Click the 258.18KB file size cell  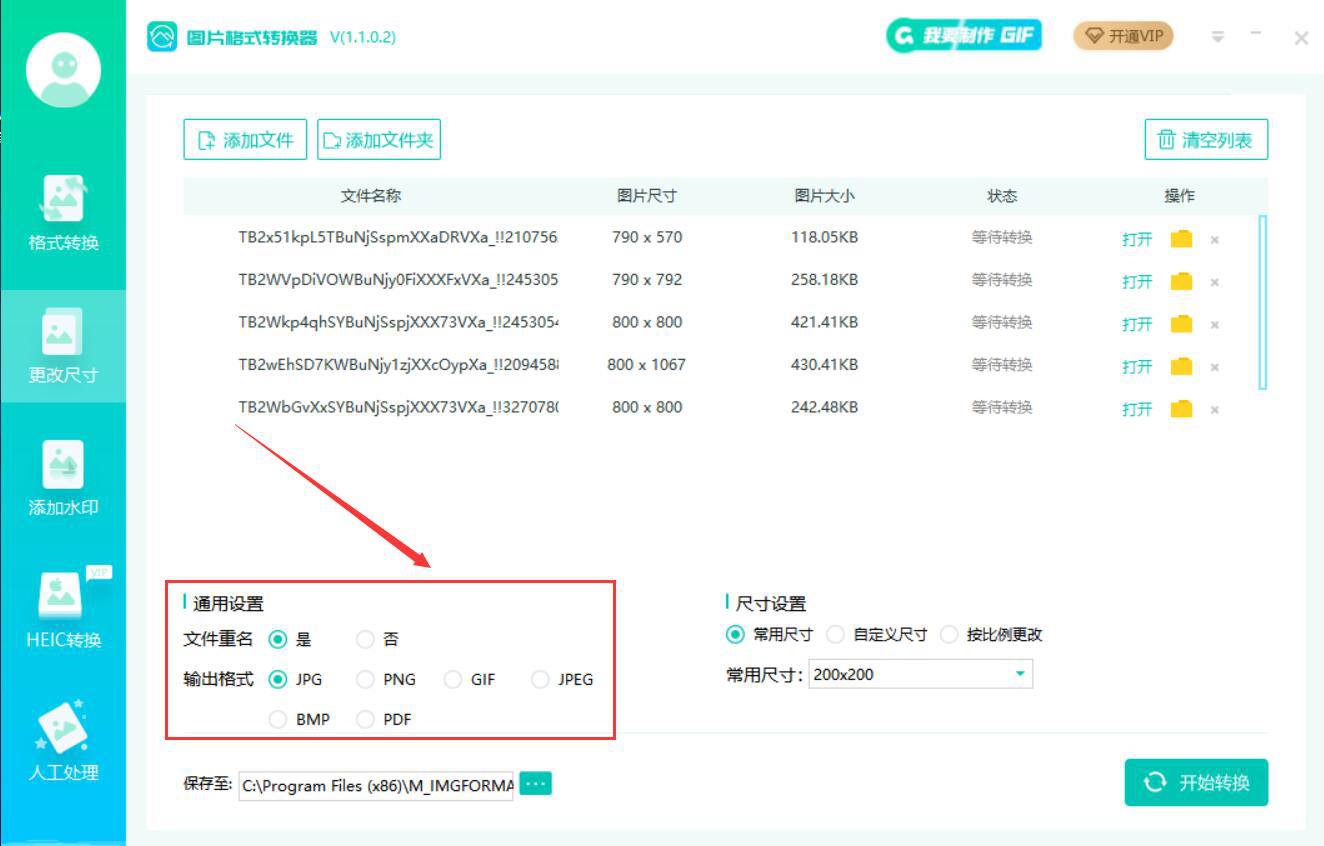825,280
